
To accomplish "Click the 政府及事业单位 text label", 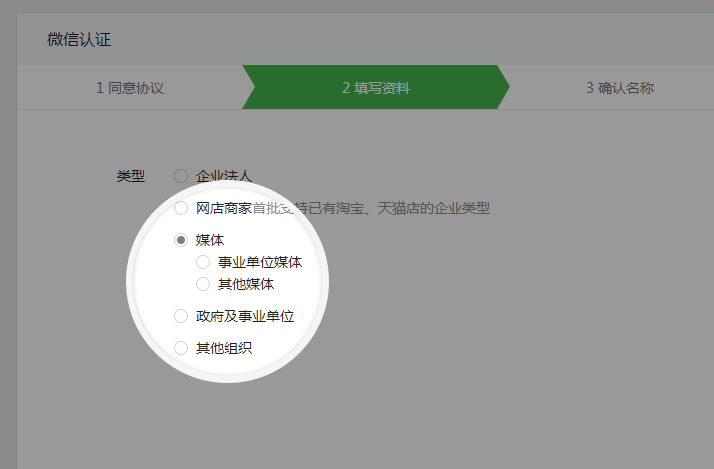I will point(245,316).
